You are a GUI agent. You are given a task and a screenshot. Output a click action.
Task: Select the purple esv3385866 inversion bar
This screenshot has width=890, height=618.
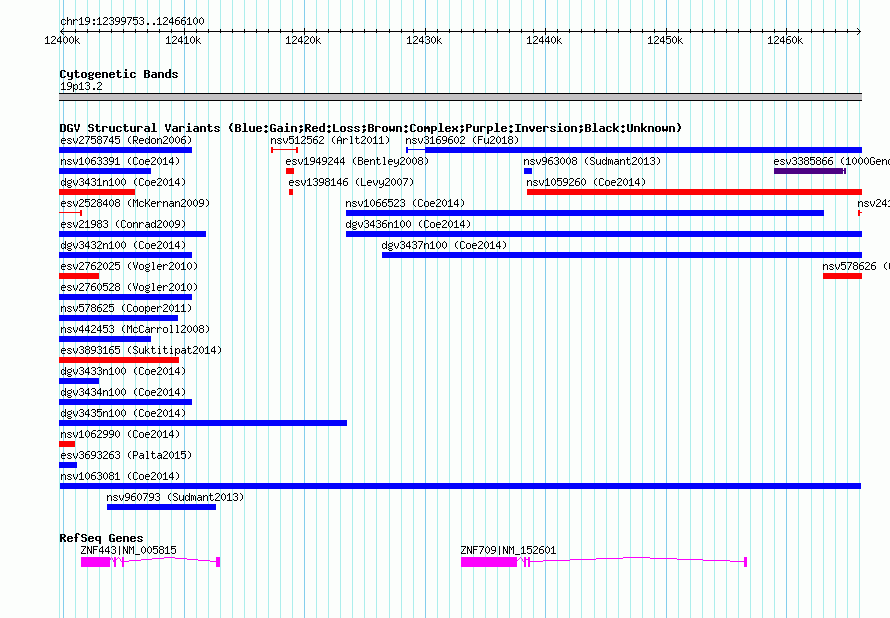click(809, 171)
